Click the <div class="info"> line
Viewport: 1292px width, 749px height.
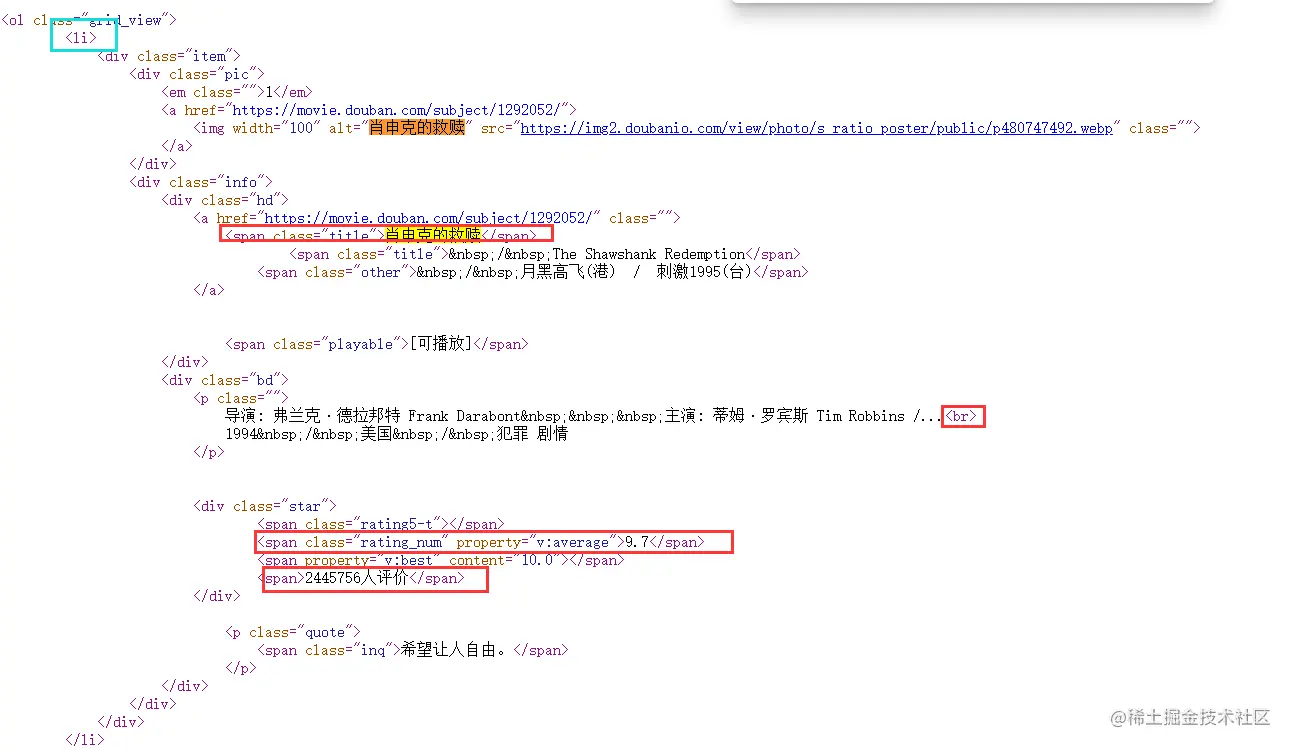pos(200,182)
